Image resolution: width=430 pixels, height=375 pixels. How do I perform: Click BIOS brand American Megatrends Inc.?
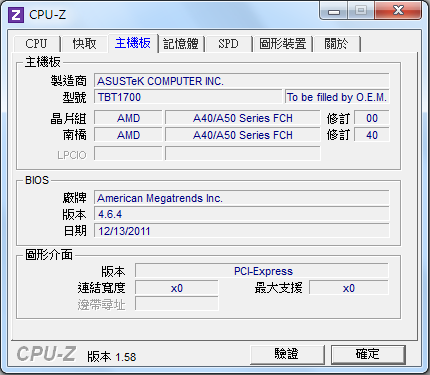click(x=242, y=198)
